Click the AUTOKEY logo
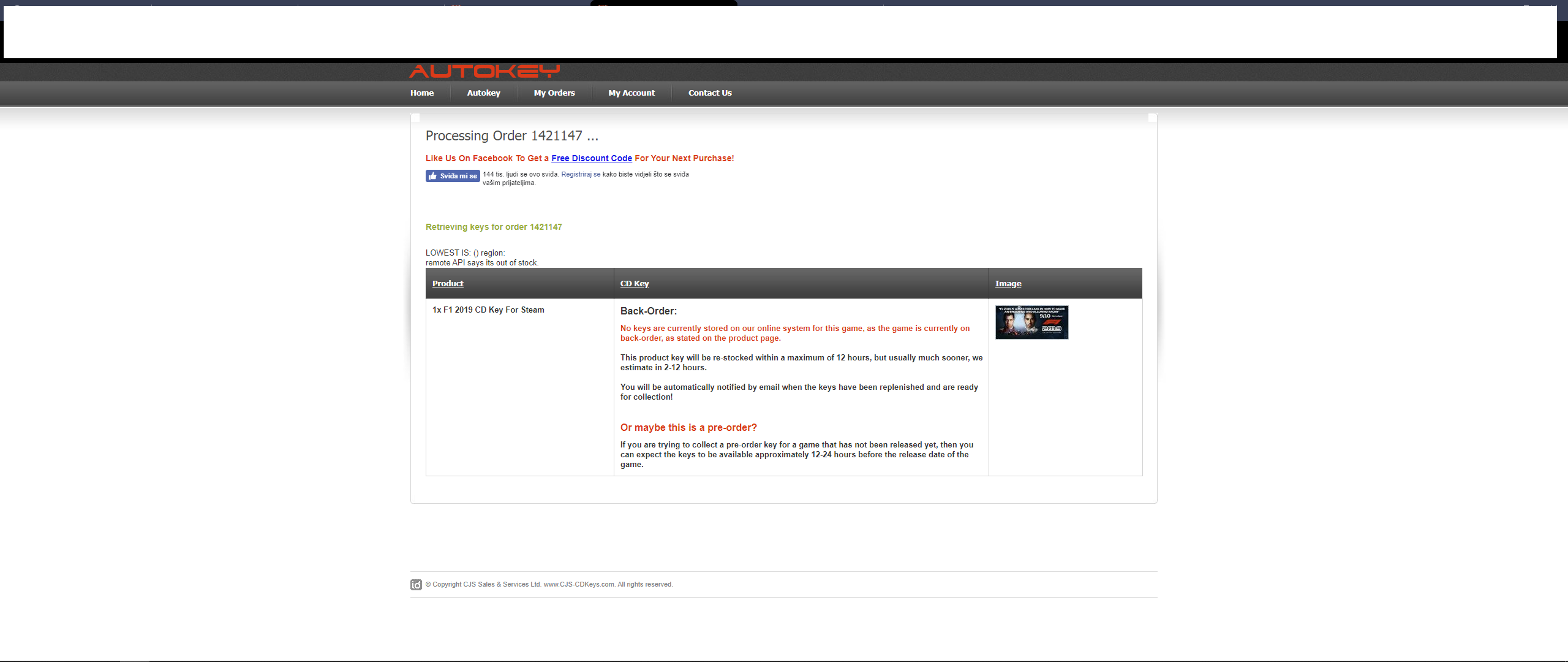The image size is (1568, 662). click(x=484, y=72)
